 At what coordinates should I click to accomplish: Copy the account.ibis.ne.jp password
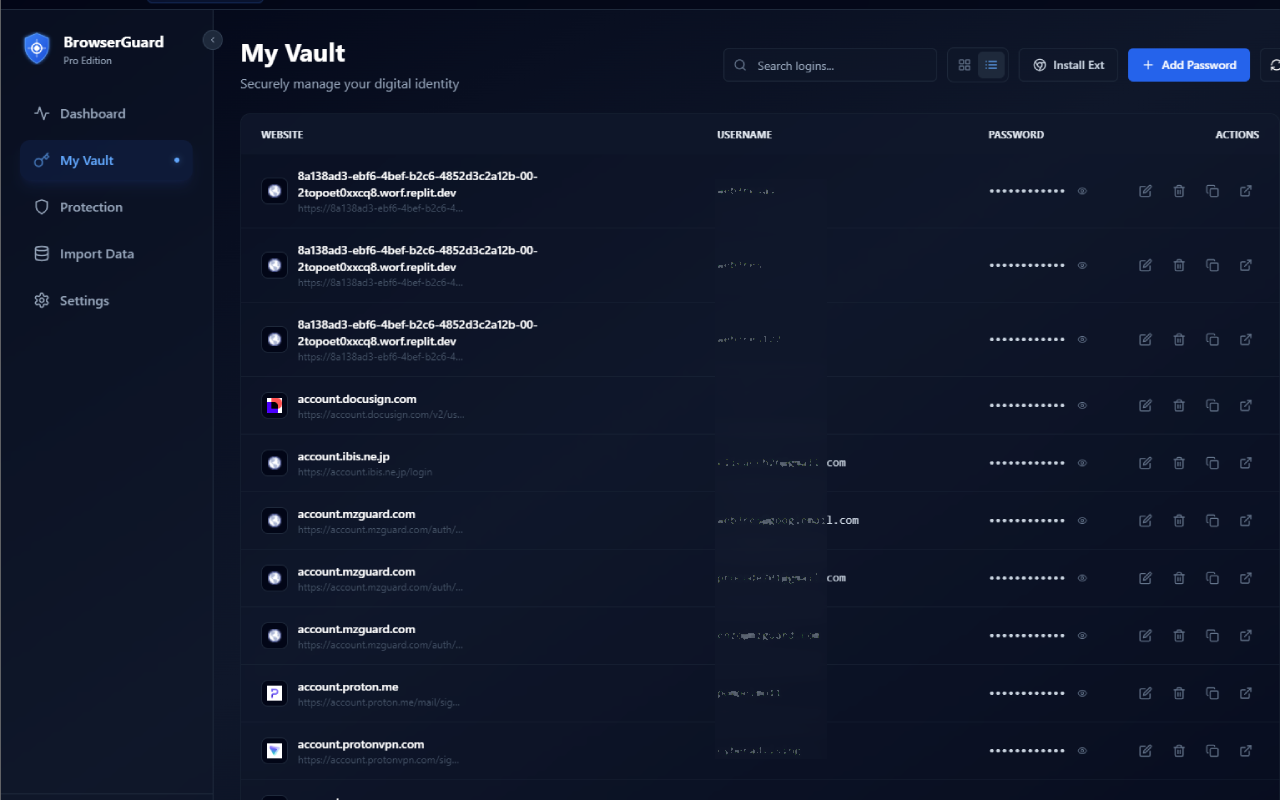[1212, 463]
